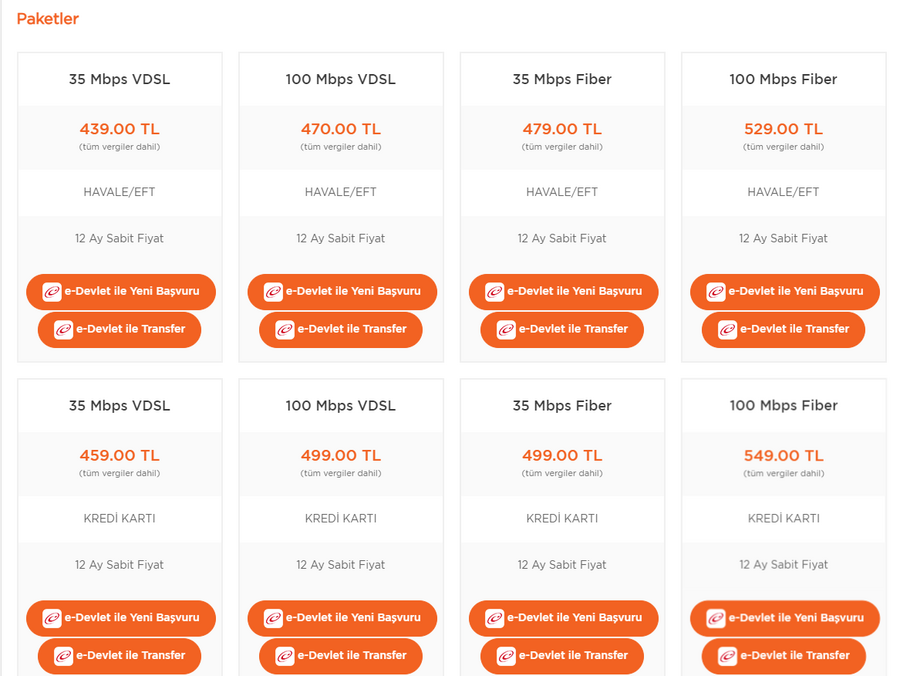The width and height of the screenshot is (900, 676).
Task: Select the 100 Mbps Fiber HAVALE/EFT package title
Action: coord(783,79)
